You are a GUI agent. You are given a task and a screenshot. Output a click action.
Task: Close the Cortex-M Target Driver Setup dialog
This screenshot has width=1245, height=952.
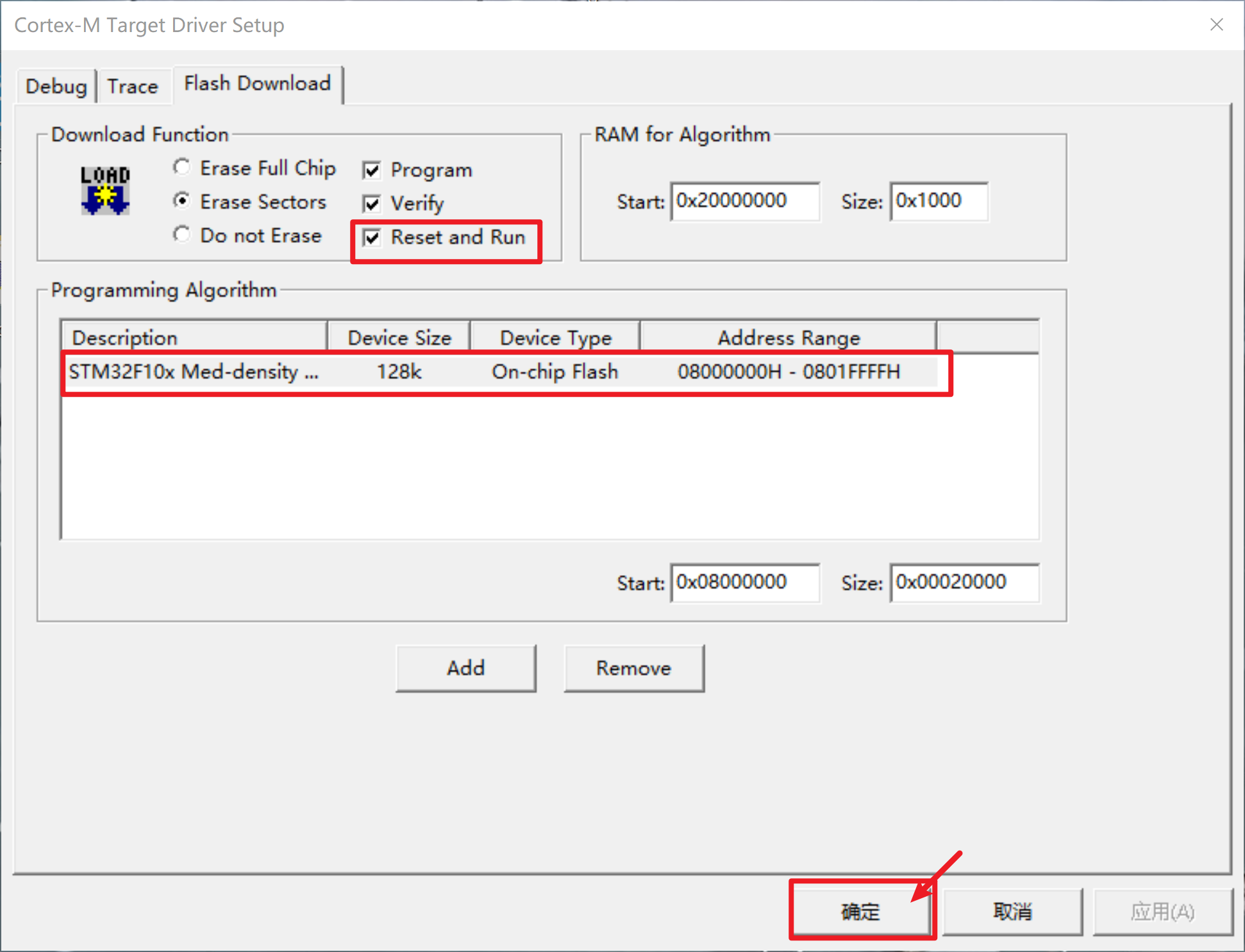click(1216, 25)
